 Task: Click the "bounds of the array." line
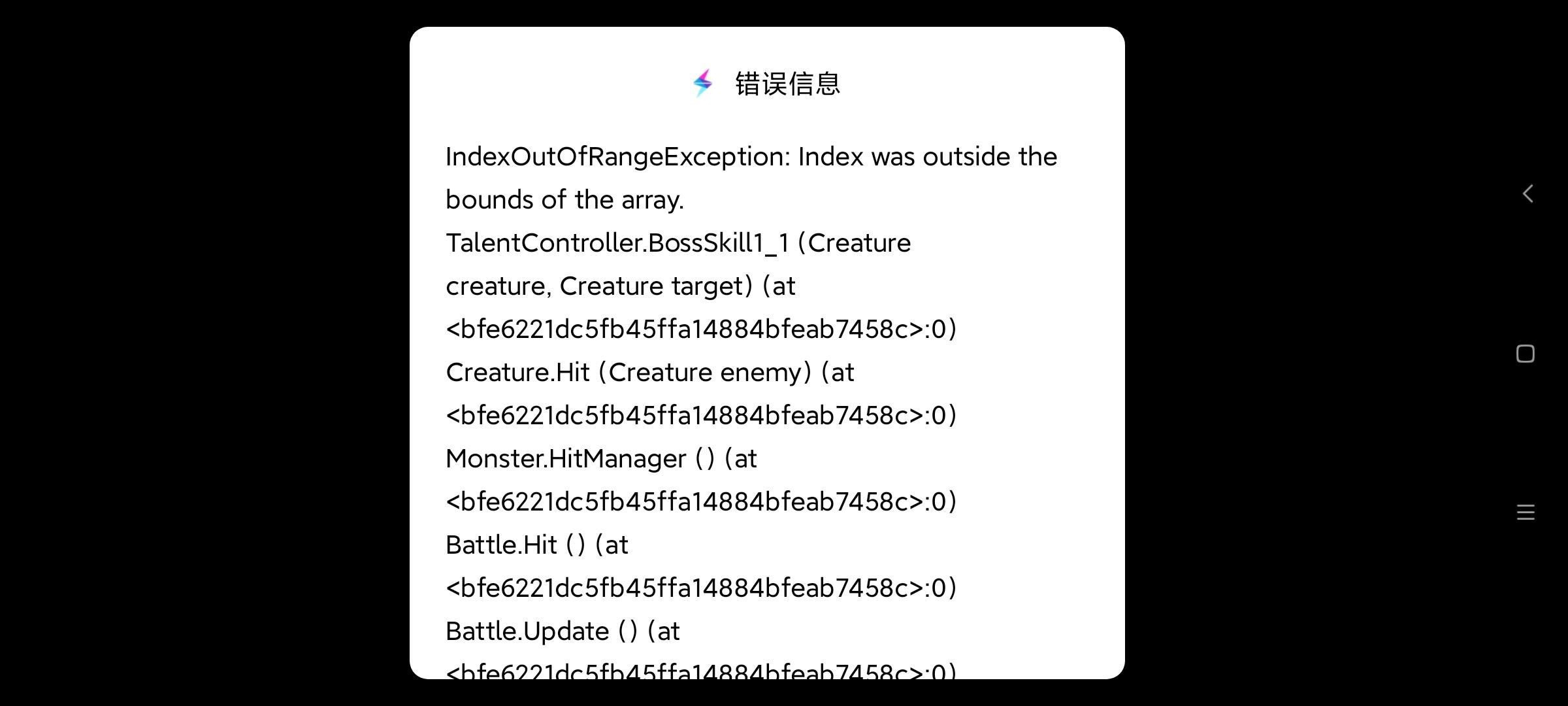[x=564, y=199]
